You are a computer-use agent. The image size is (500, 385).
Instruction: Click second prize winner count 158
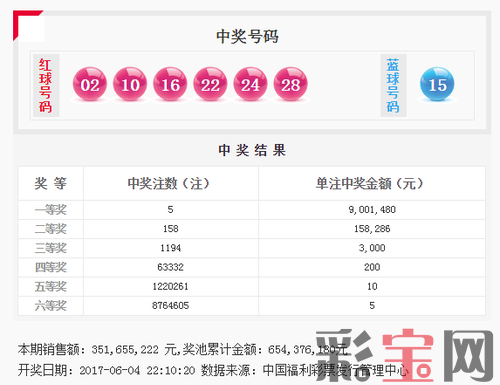(171, 229)
